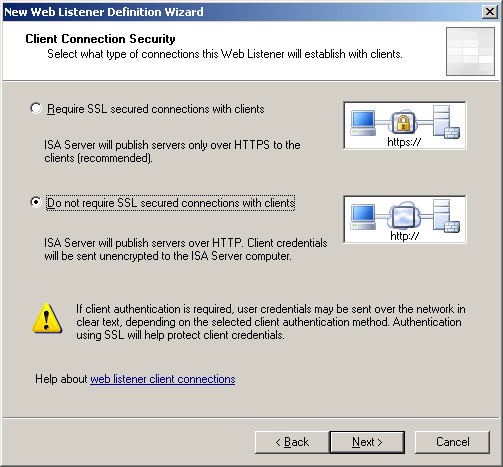
Task: Click the "Do not require SSL" label text
Action: click(170, 203)
